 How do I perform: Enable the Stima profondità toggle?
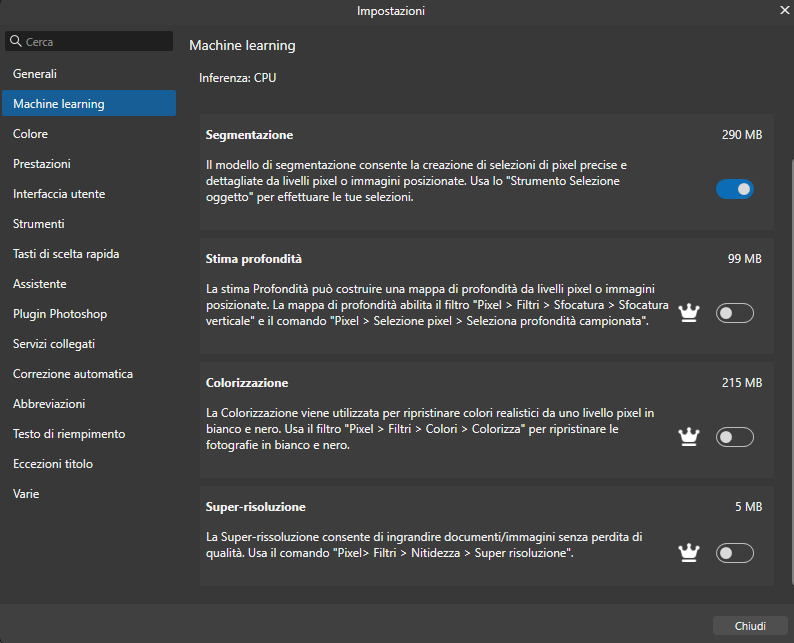734,313
